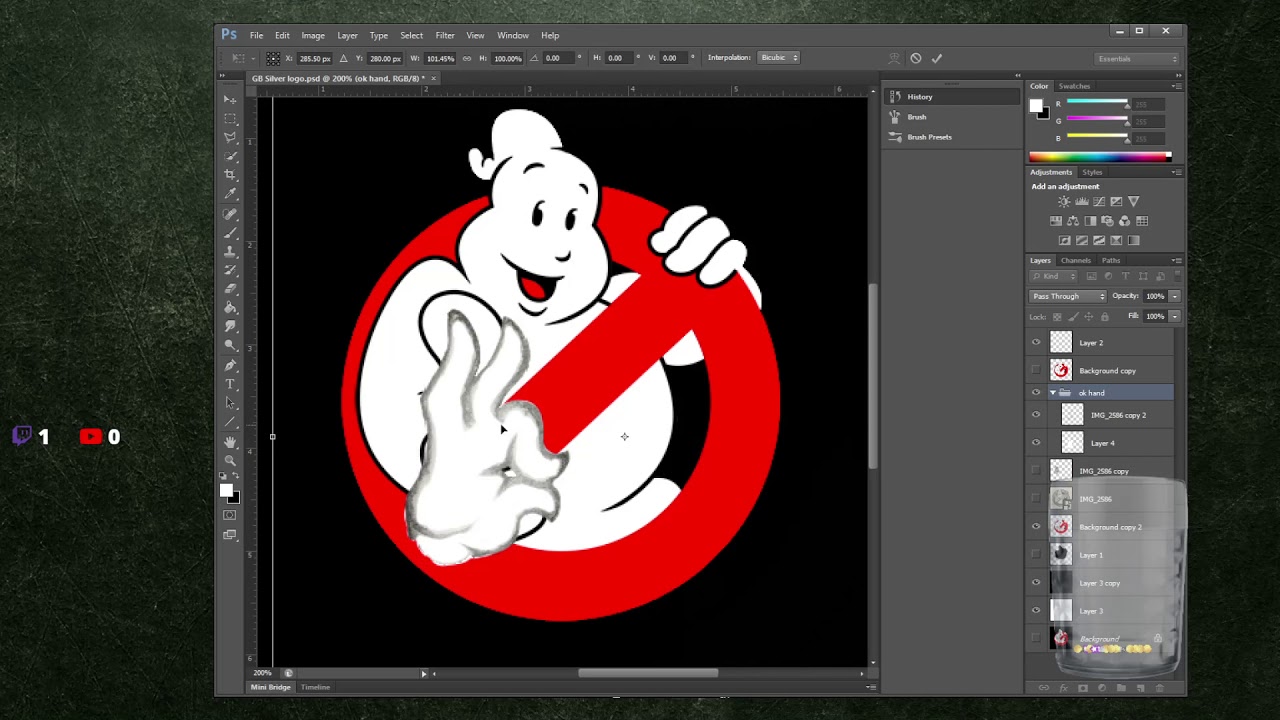Open the Fill slider dropdown
The height and width of the screenshot is (720, 1280).
1174,316
